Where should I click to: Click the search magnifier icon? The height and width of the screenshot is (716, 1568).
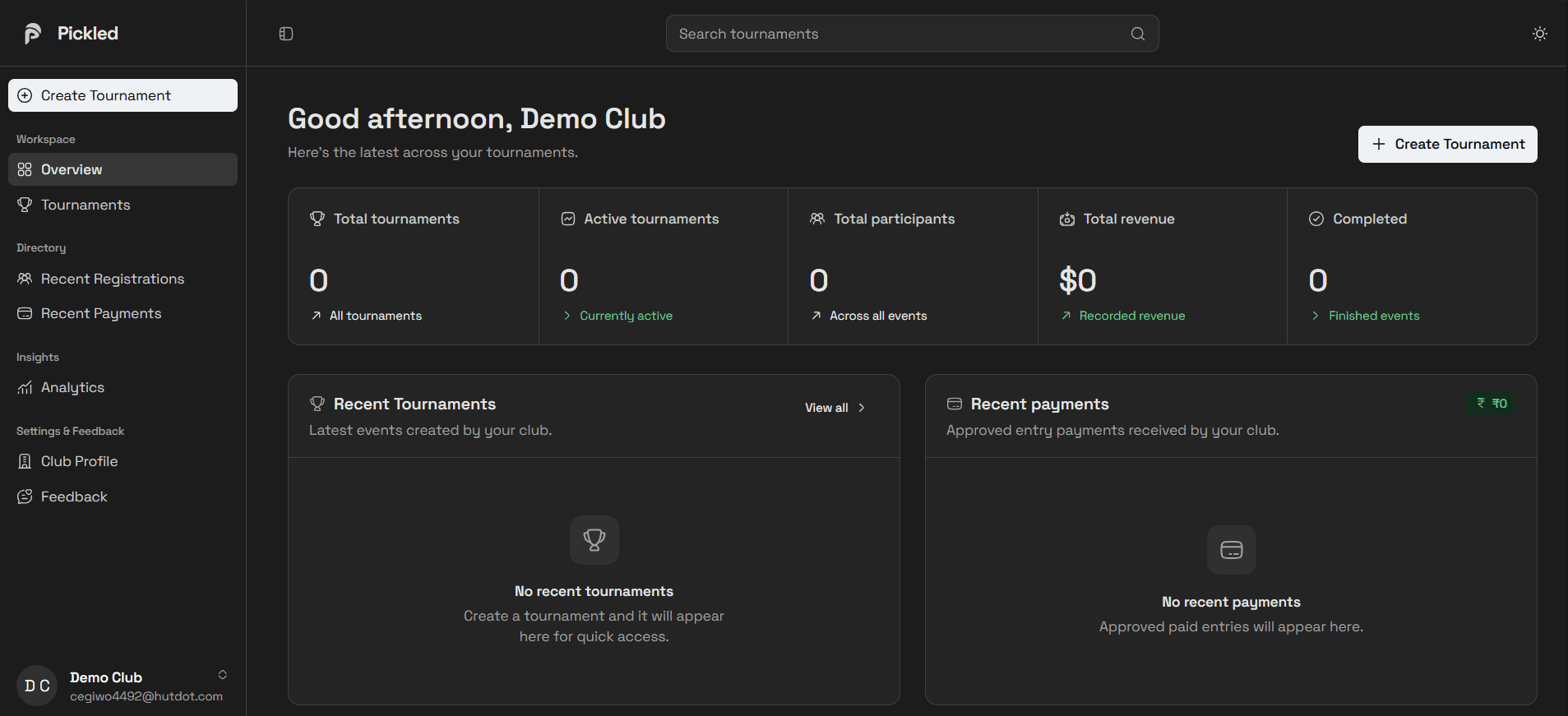coord(1138,34)
